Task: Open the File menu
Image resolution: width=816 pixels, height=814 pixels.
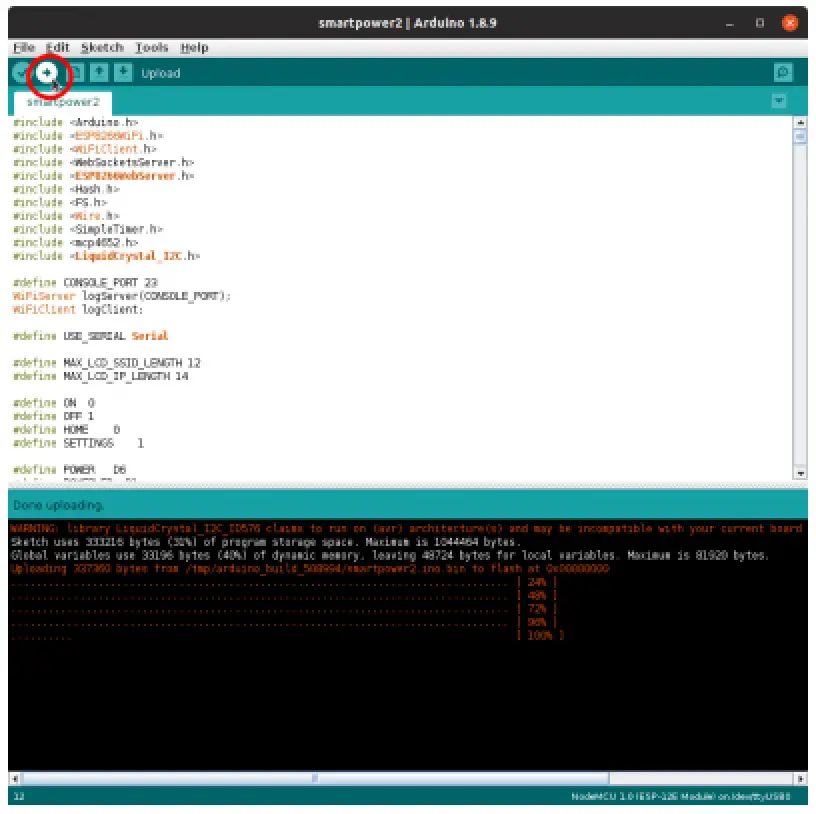Action: click(x=24, y=47)
